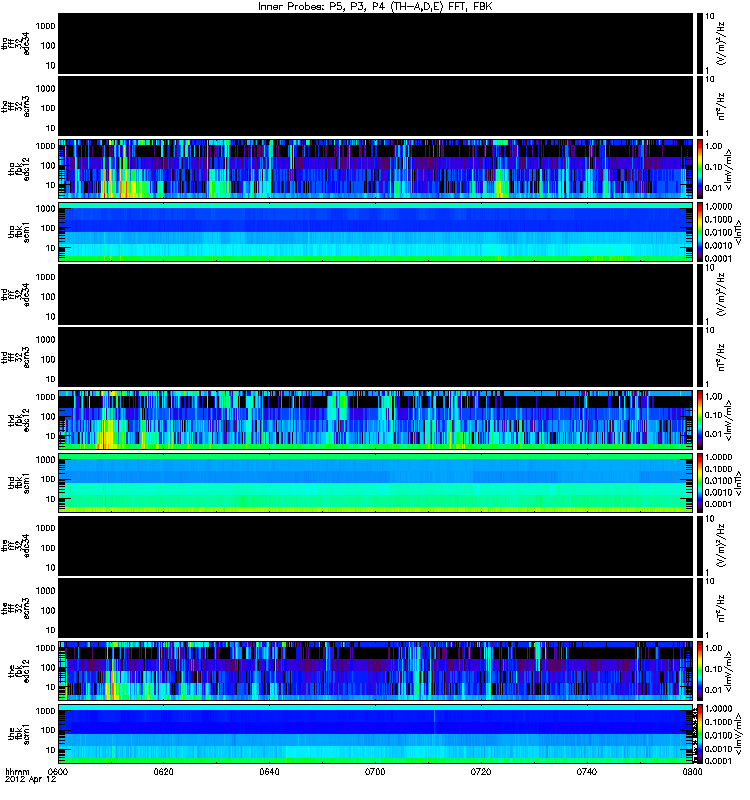Click inside the the fff 32 edc34 black panel
750x800 pixels.
(376, 546)
